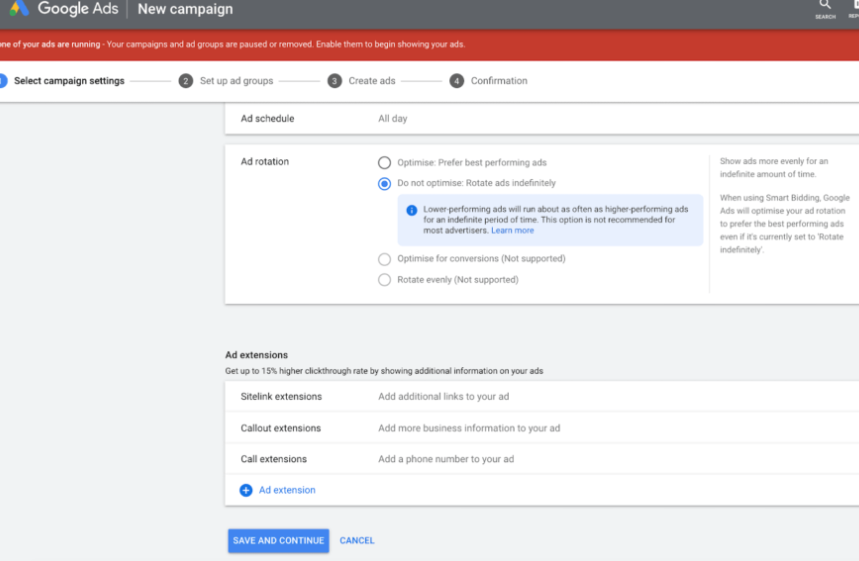This screenshot has height=561, width=859.
Task: Click step 2 circle icon
Action: pyautogui.click(x=186, y=81)
